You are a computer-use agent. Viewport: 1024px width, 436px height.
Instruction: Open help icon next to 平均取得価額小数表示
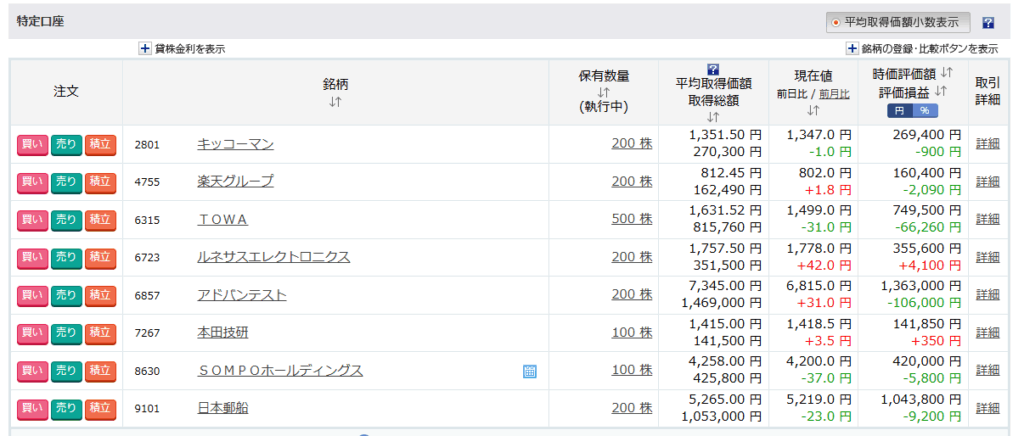pos(988,23)
